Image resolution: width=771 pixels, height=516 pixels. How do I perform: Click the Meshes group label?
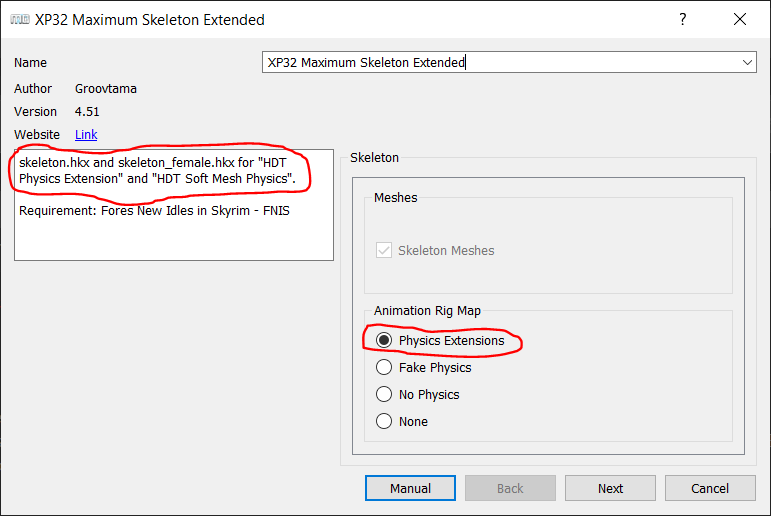[396, 198]
